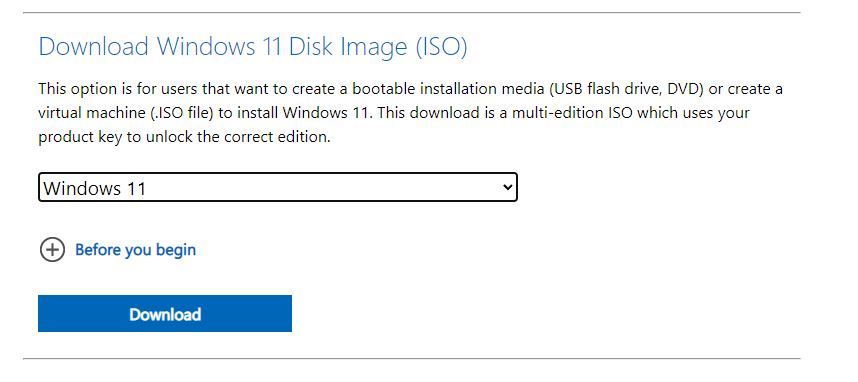Select the Windows 11 text in combo box
The width and height of the screenshot is (858, 382).
[x=95, y=188]
